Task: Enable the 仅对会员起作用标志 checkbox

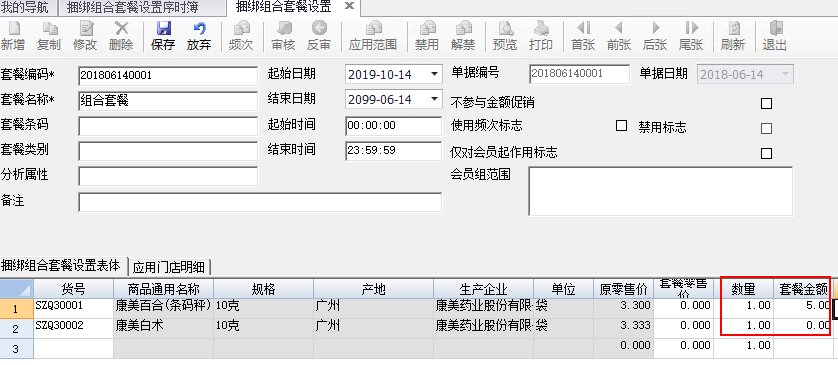Action: pyautogui.click(x=766, y=153)
